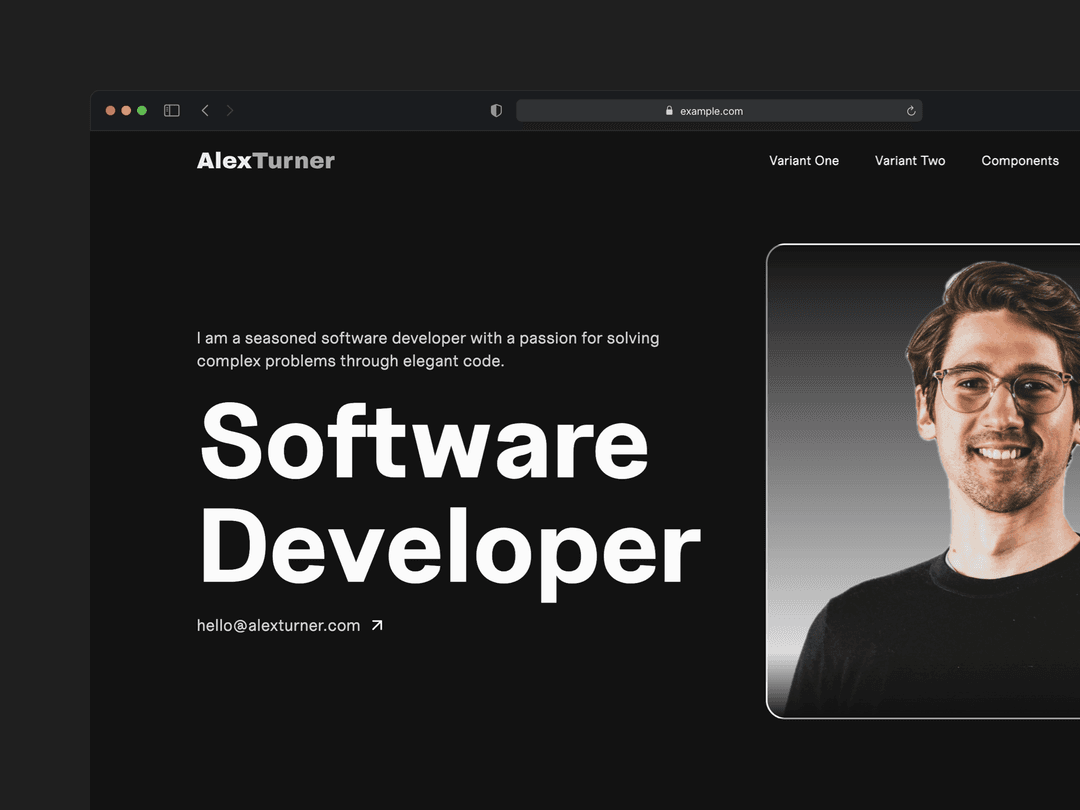The image size is (1080, 810).
Task: Click the AlexTurner logo
Action: [x=265, y=160]
